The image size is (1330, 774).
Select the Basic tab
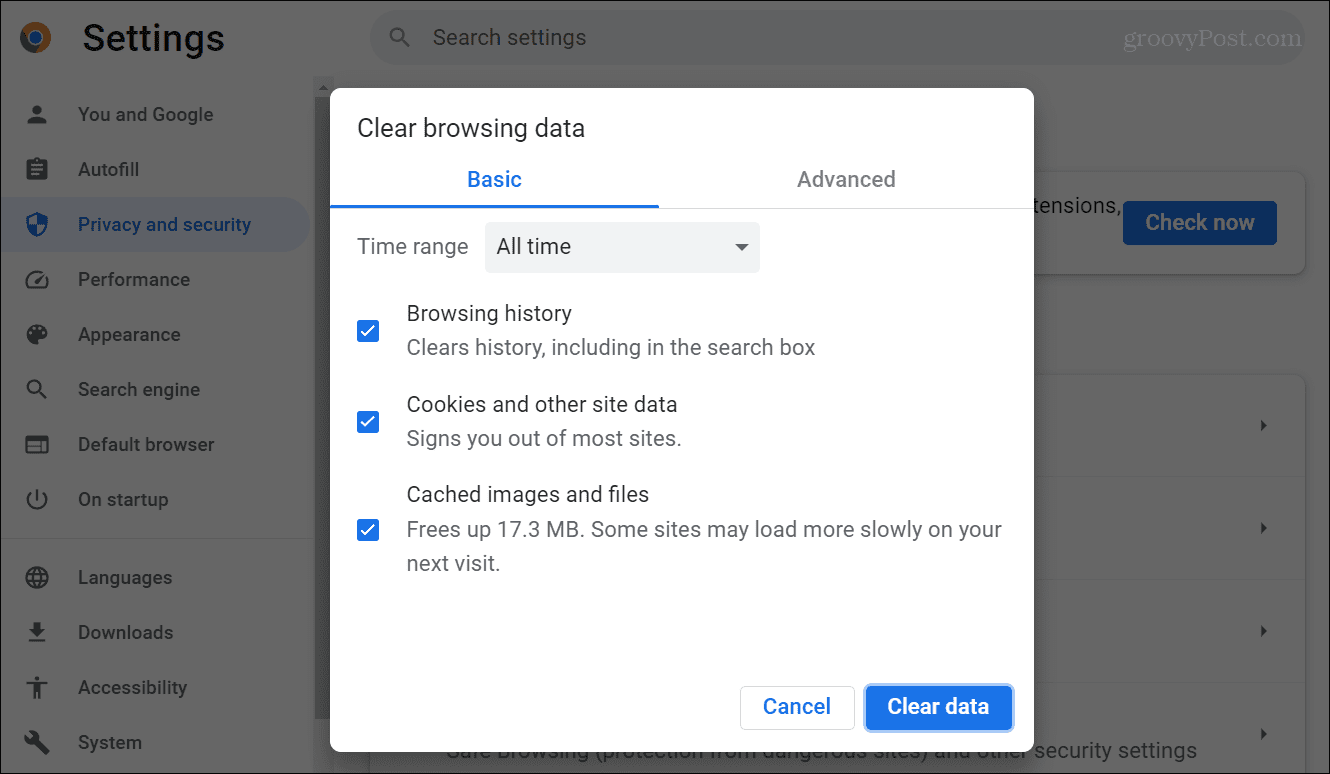(494, 180)
